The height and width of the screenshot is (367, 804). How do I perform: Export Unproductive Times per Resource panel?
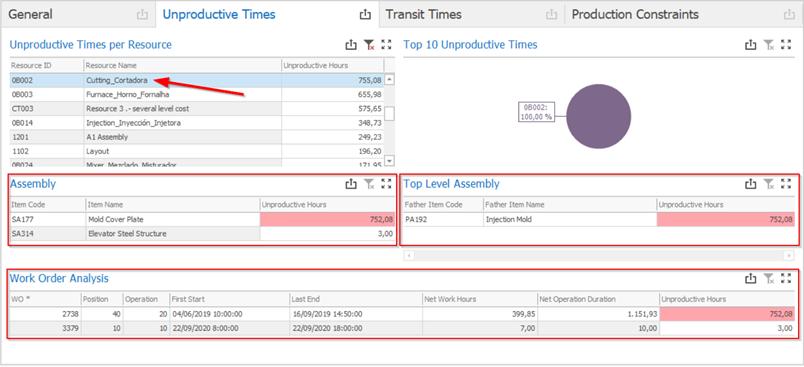point(351,45)
